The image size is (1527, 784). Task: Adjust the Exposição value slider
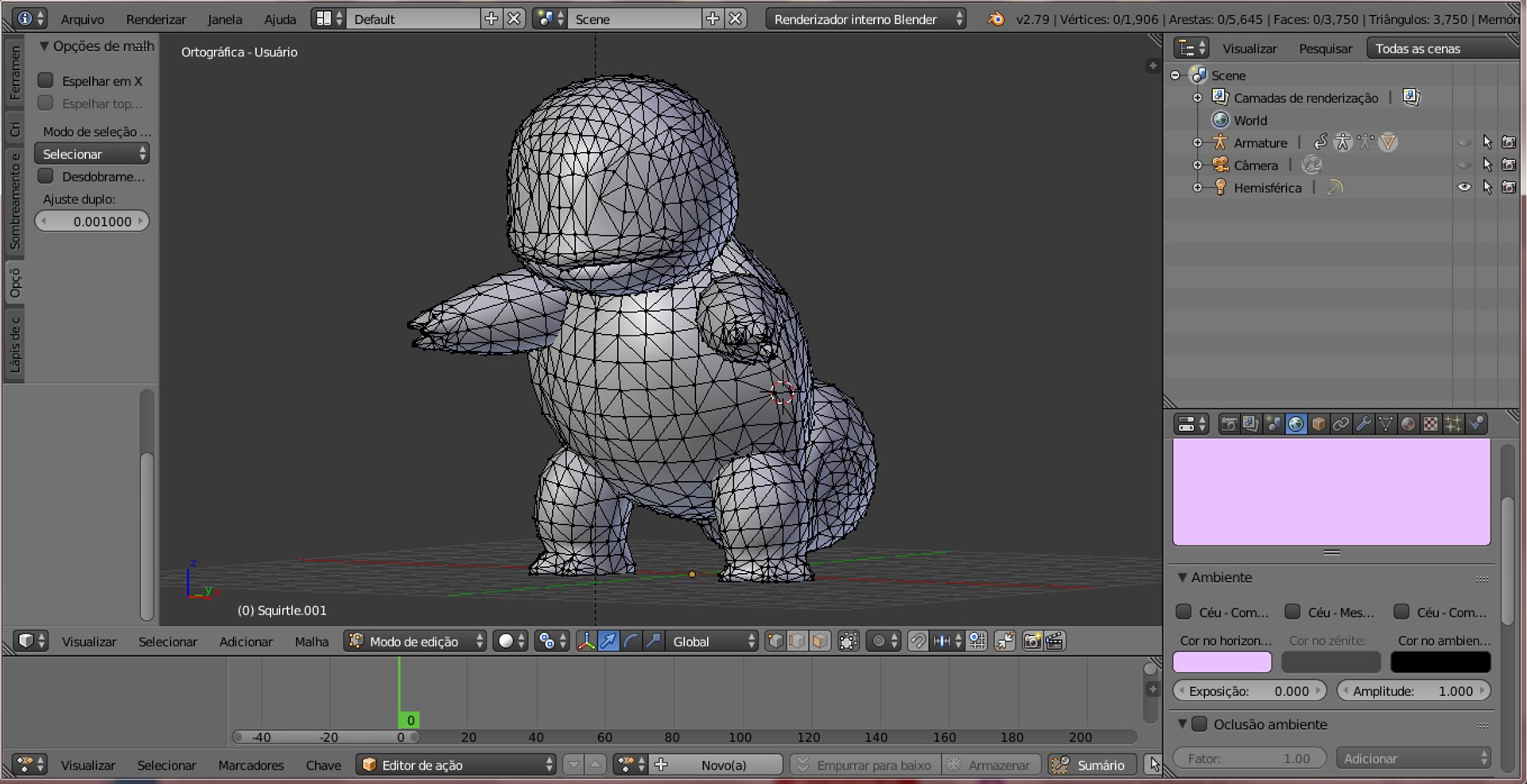tap(1249, 691)
